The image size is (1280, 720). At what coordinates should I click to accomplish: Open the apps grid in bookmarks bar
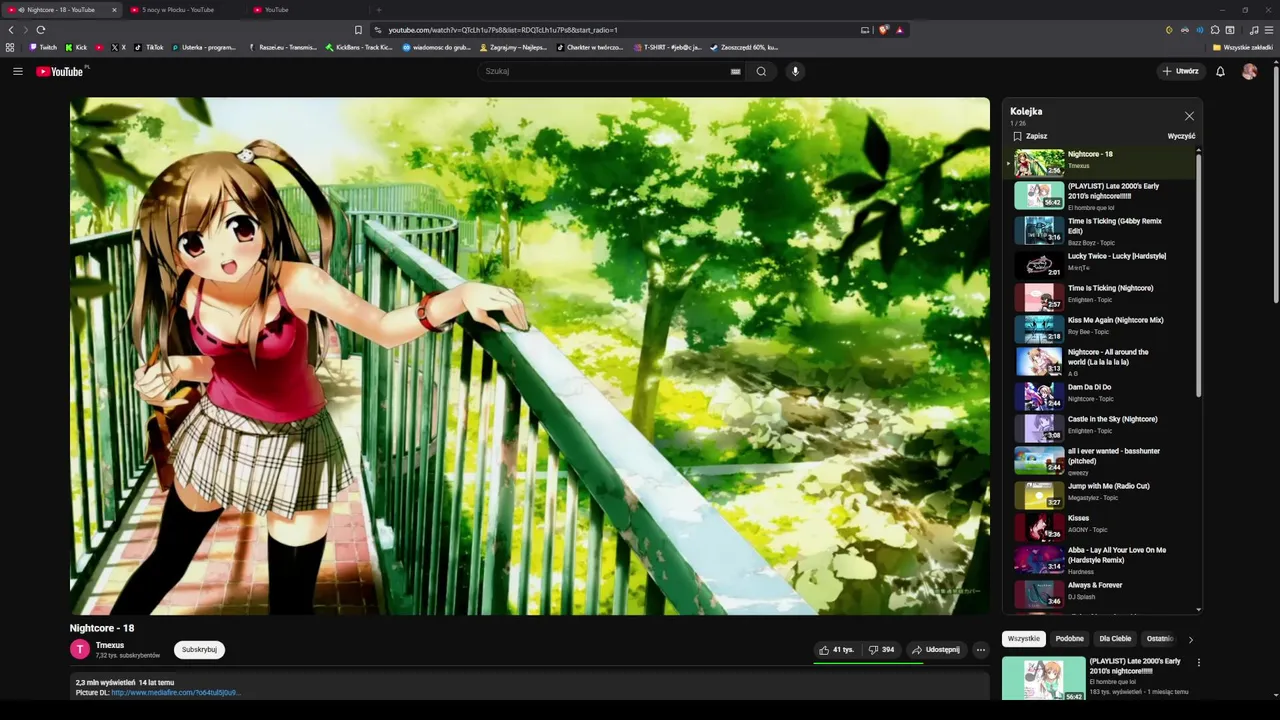click(x=10, y=47)
